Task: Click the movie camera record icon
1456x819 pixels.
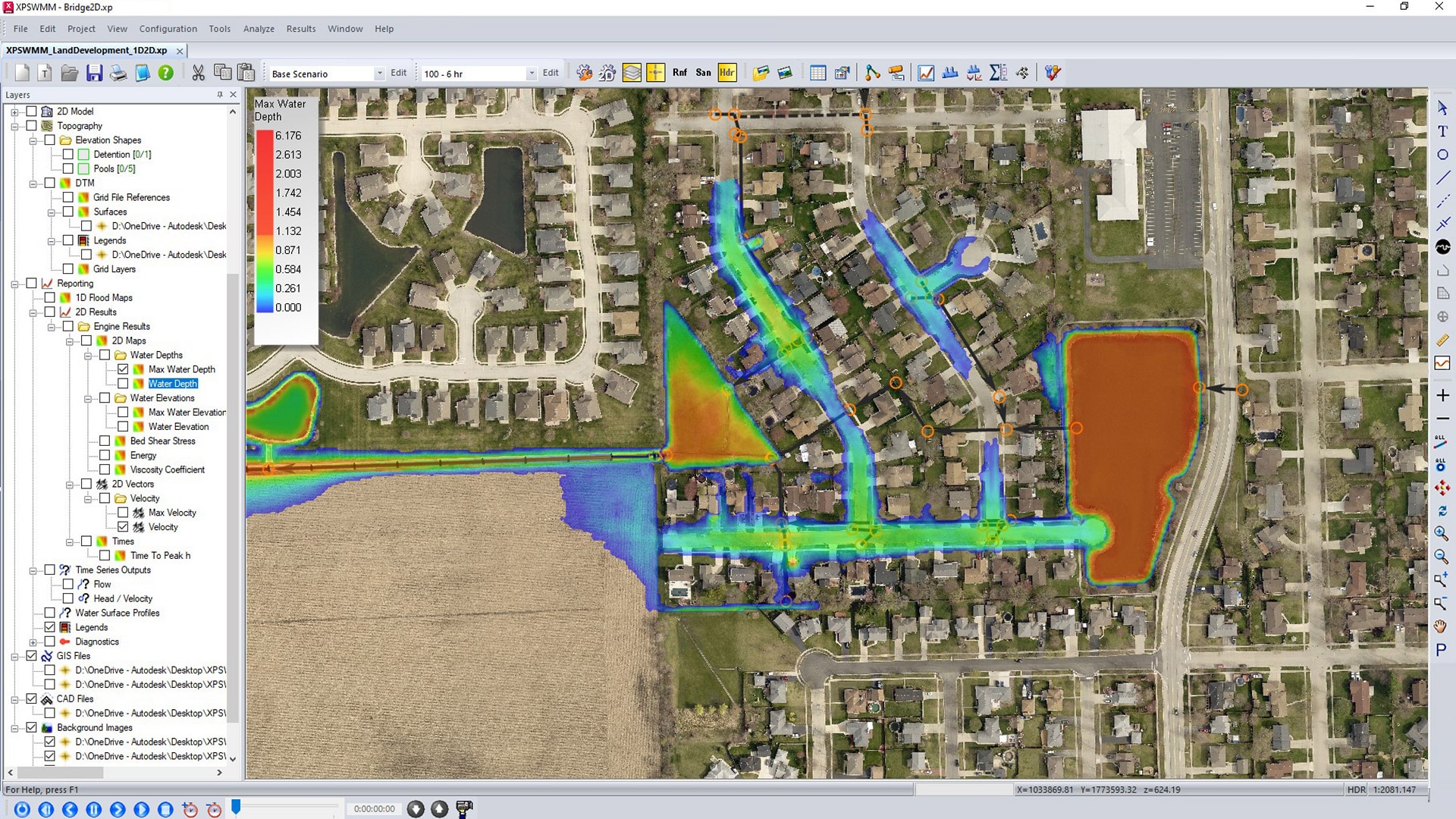Action: (464, 809)
